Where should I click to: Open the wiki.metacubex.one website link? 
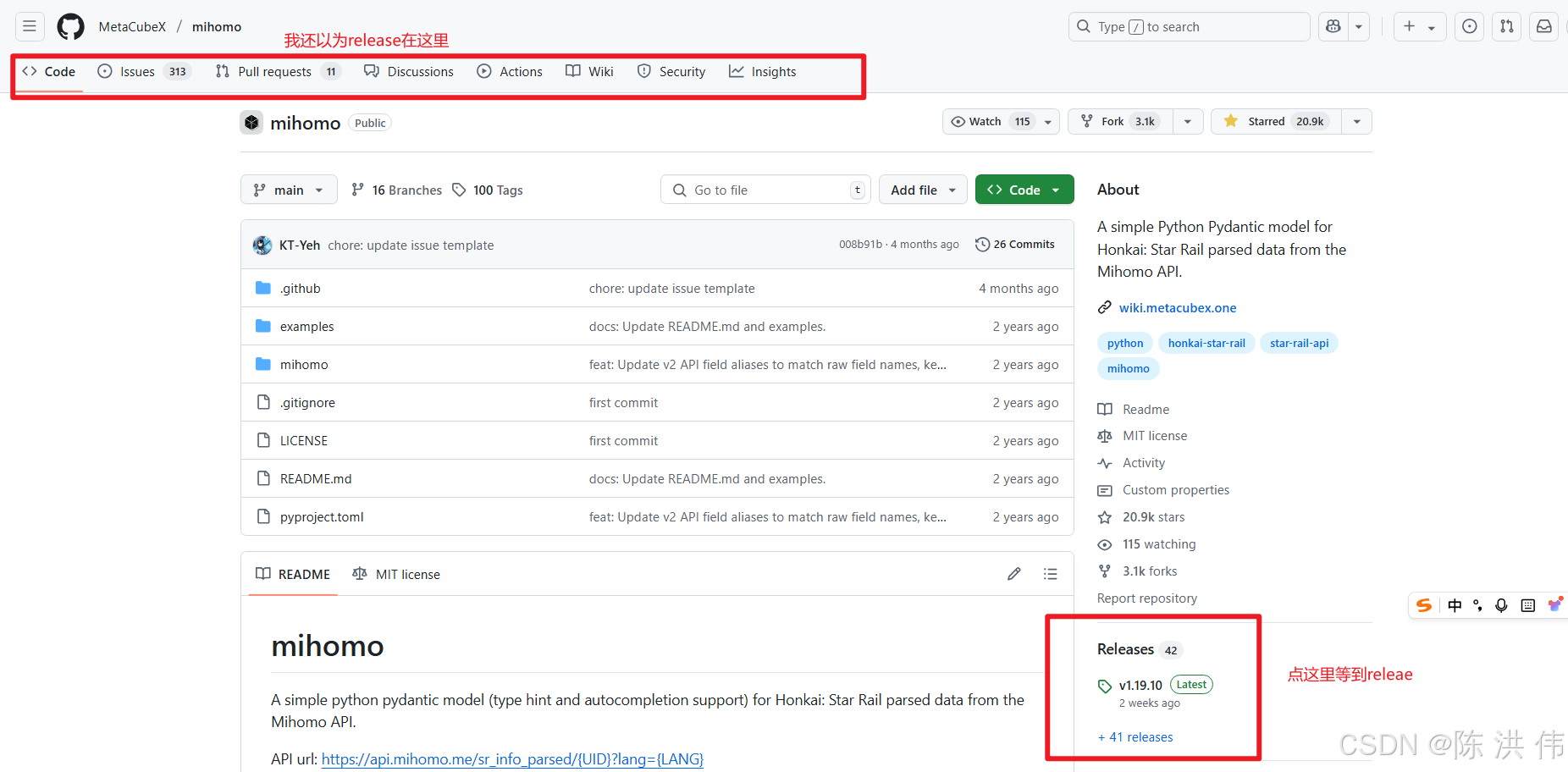1178,308
